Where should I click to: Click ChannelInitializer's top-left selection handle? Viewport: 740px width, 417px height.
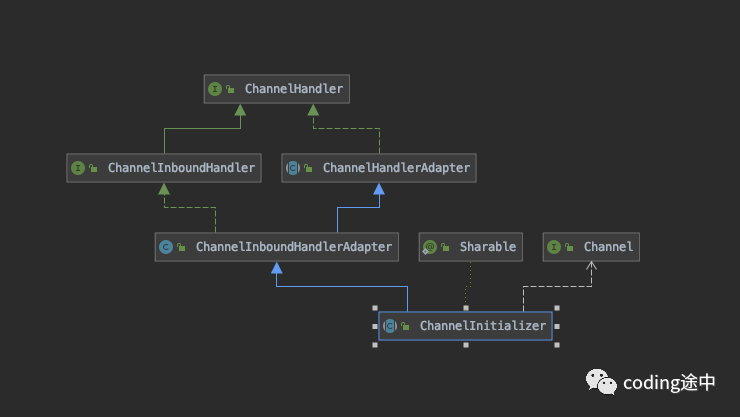click(375, 308)
